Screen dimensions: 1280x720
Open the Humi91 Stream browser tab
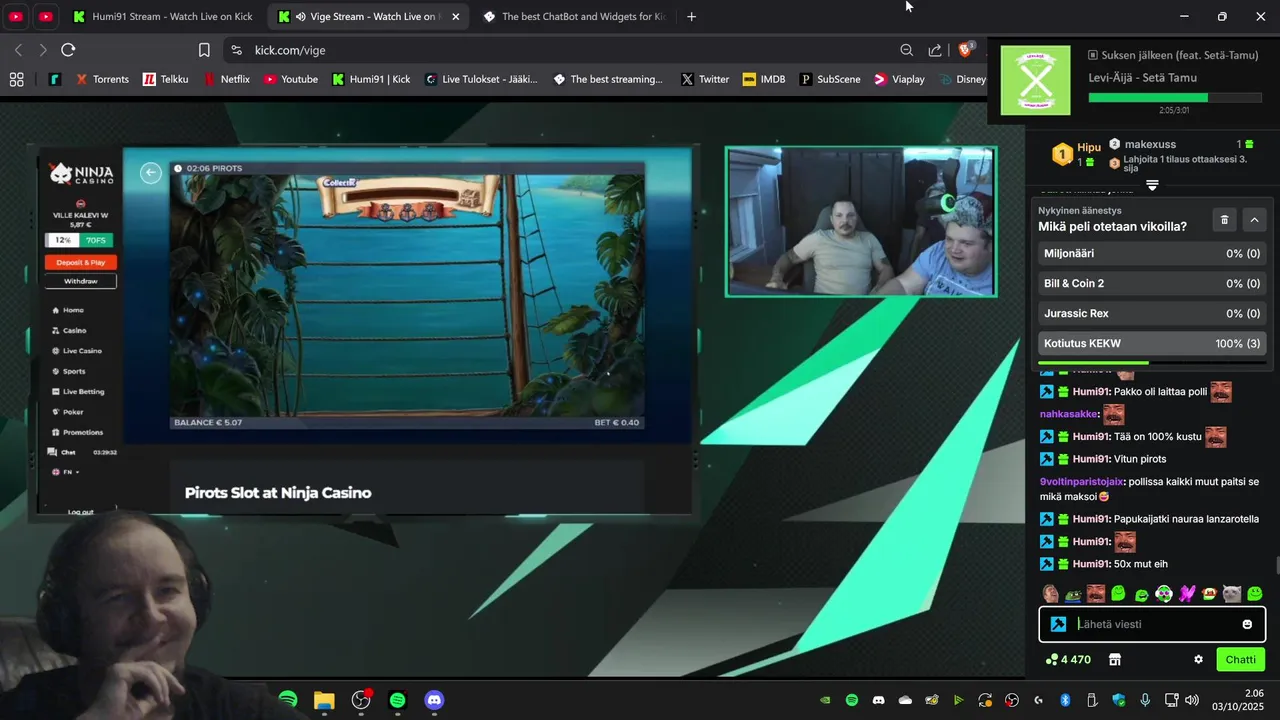(x=162, y=16)
